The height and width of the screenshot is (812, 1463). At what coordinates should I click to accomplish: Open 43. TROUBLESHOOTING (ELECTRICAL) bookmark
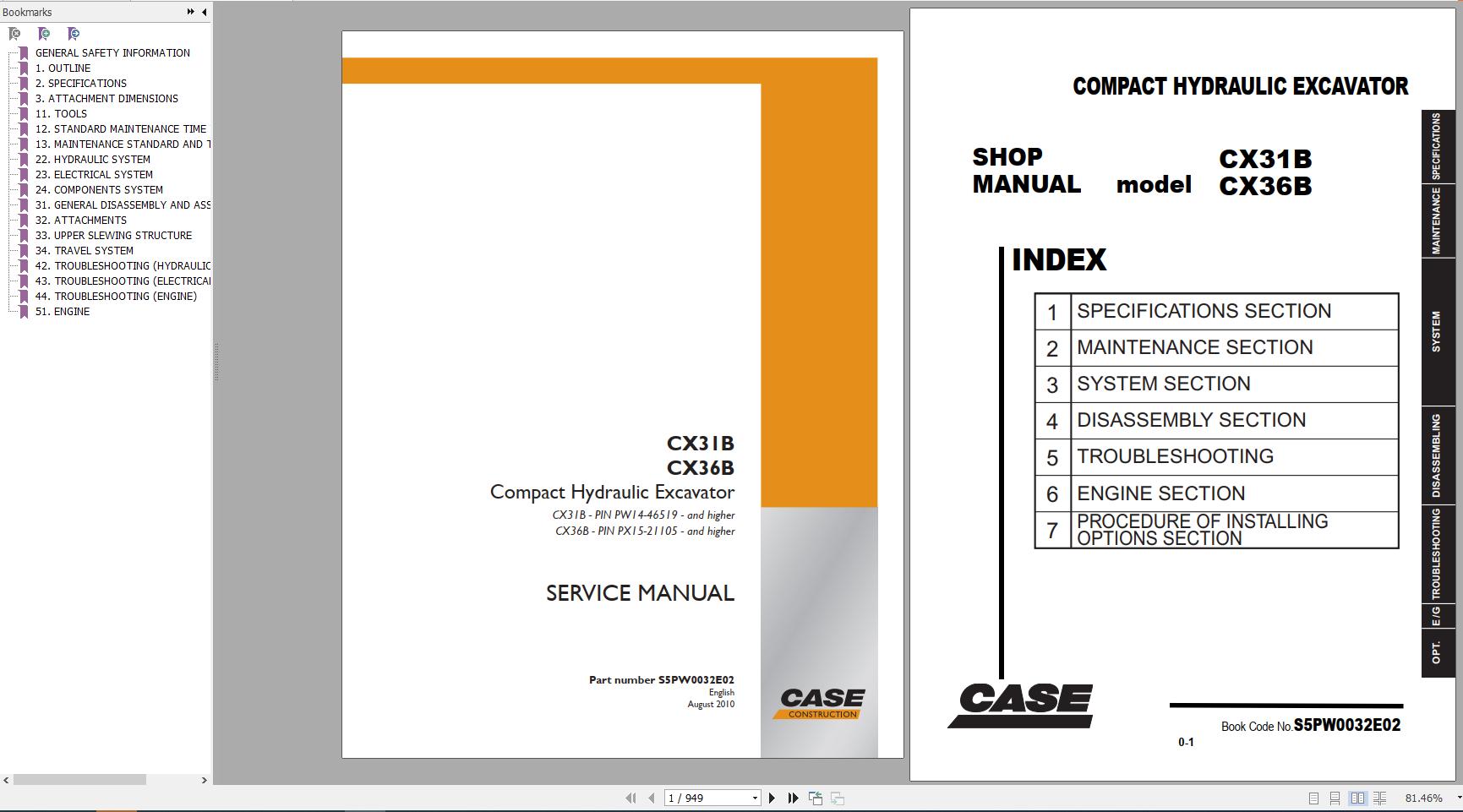point(123,281)
